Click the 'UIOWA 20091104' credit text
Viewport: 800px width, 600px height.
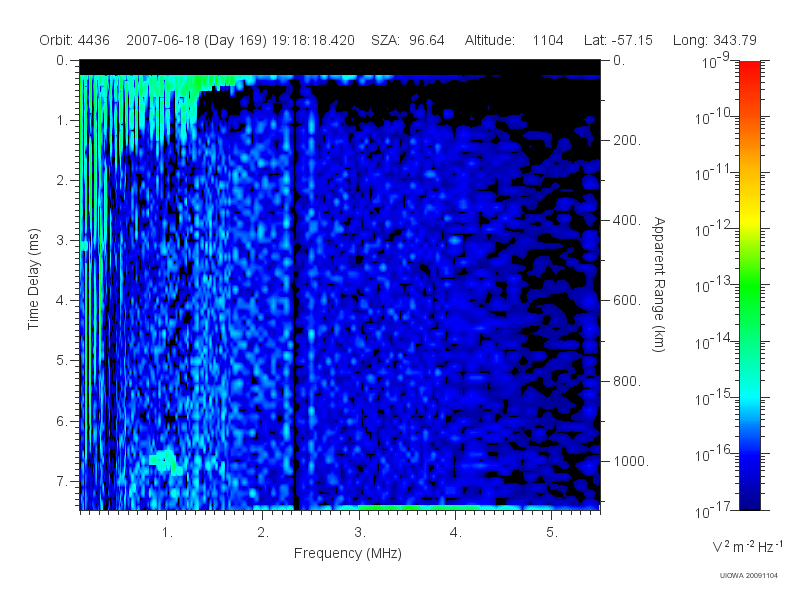[x=748, y=576]
